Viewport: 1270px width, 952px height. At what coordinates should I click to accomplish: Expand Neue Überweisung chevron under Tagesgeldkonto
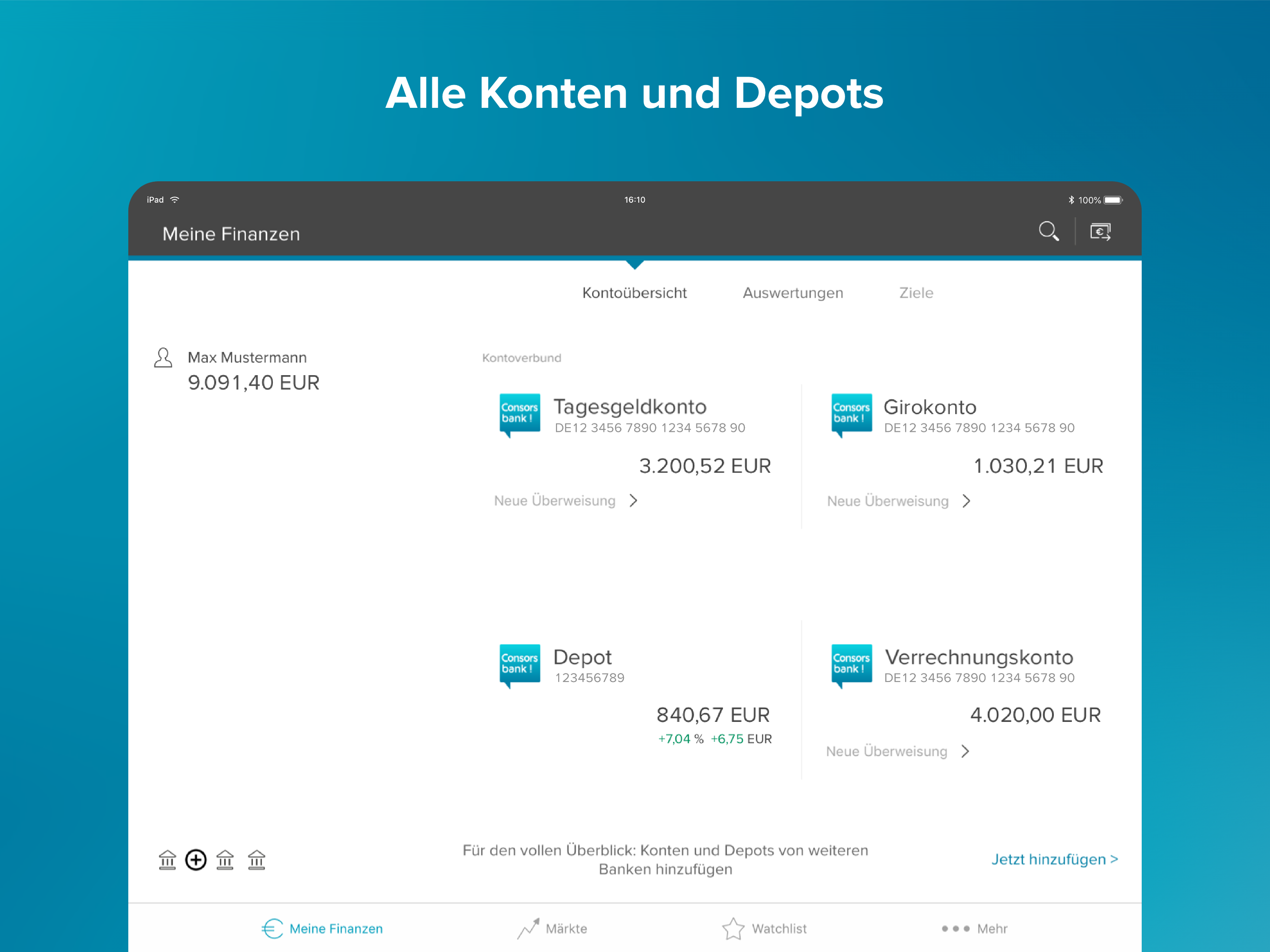click(633, 501)
